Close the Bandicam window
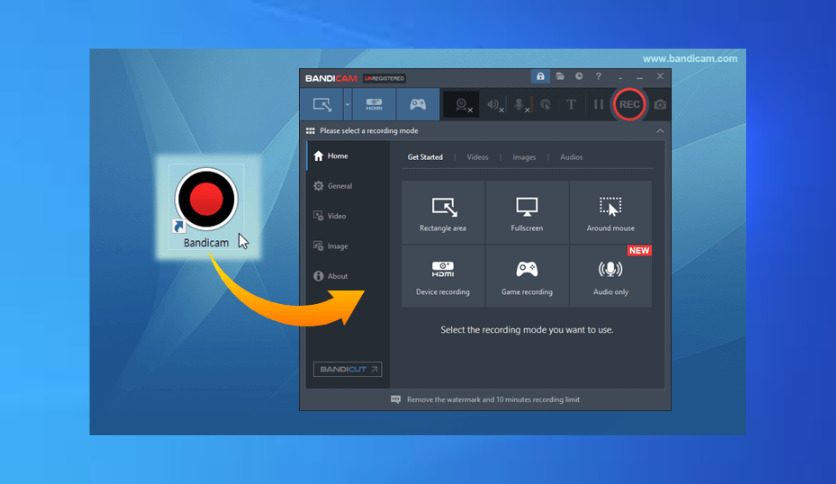Viewport: 836px width, 484px height. (x=660, y=76)
